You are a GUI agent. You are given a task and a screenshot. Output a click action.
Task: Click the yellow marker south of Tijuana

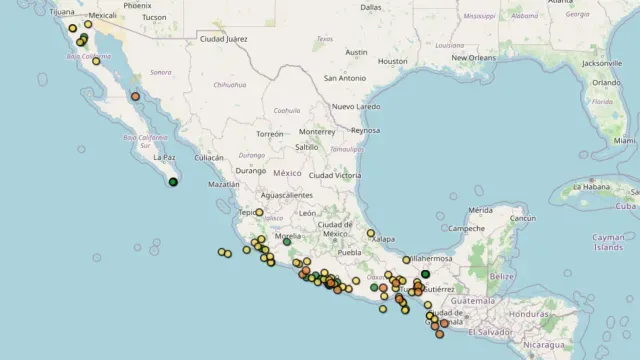tap(73, 28)
